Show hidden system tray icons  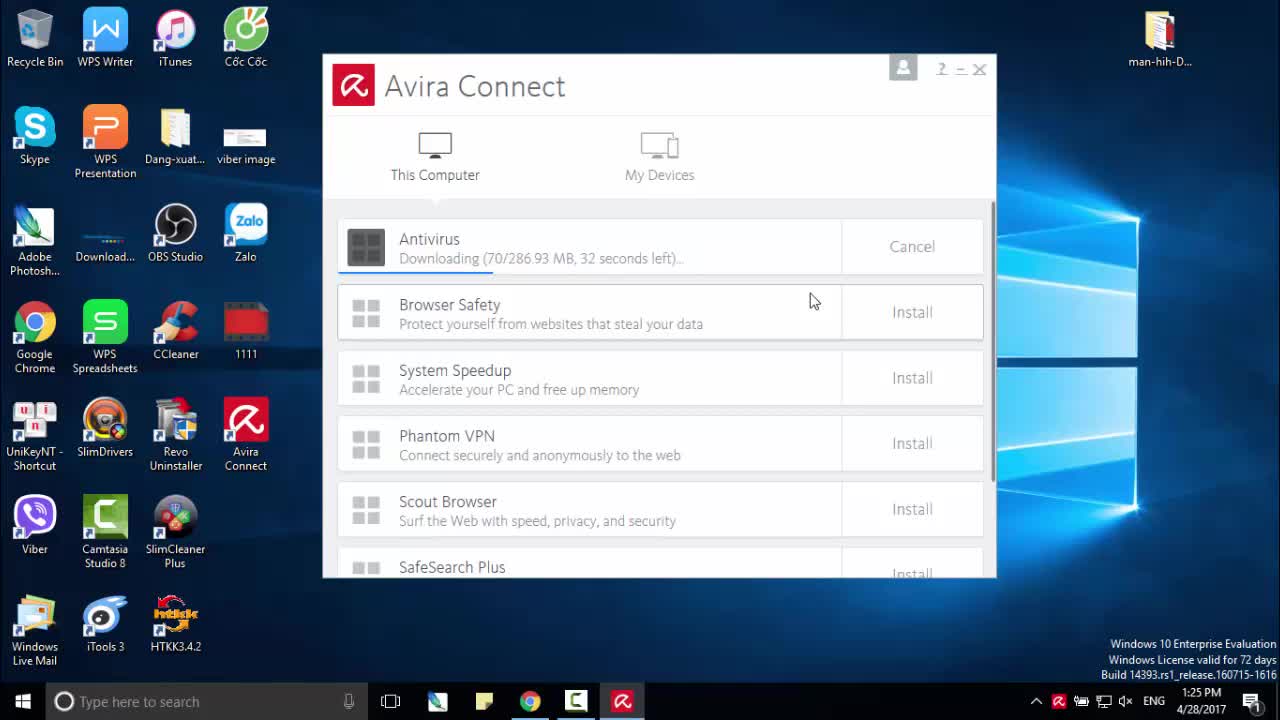[1036, 702]
